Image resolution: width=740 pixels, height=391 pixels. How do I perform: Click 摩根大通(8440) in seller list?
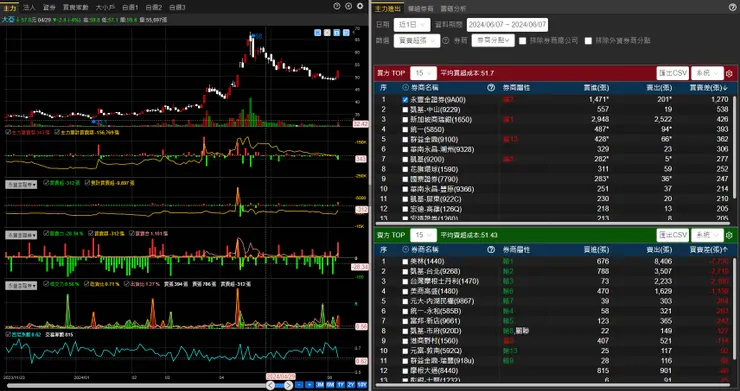point(434,371)
